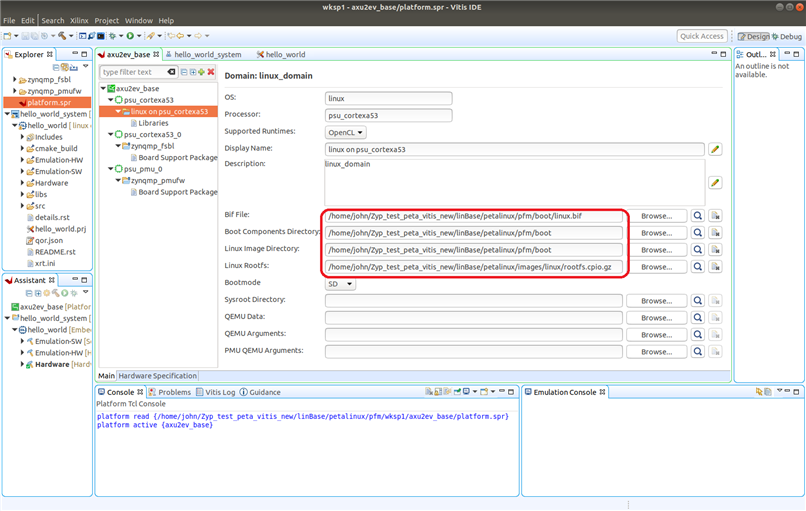Search icon beside Linux Rootfs field
806x511 pixels.
(698, 267)
